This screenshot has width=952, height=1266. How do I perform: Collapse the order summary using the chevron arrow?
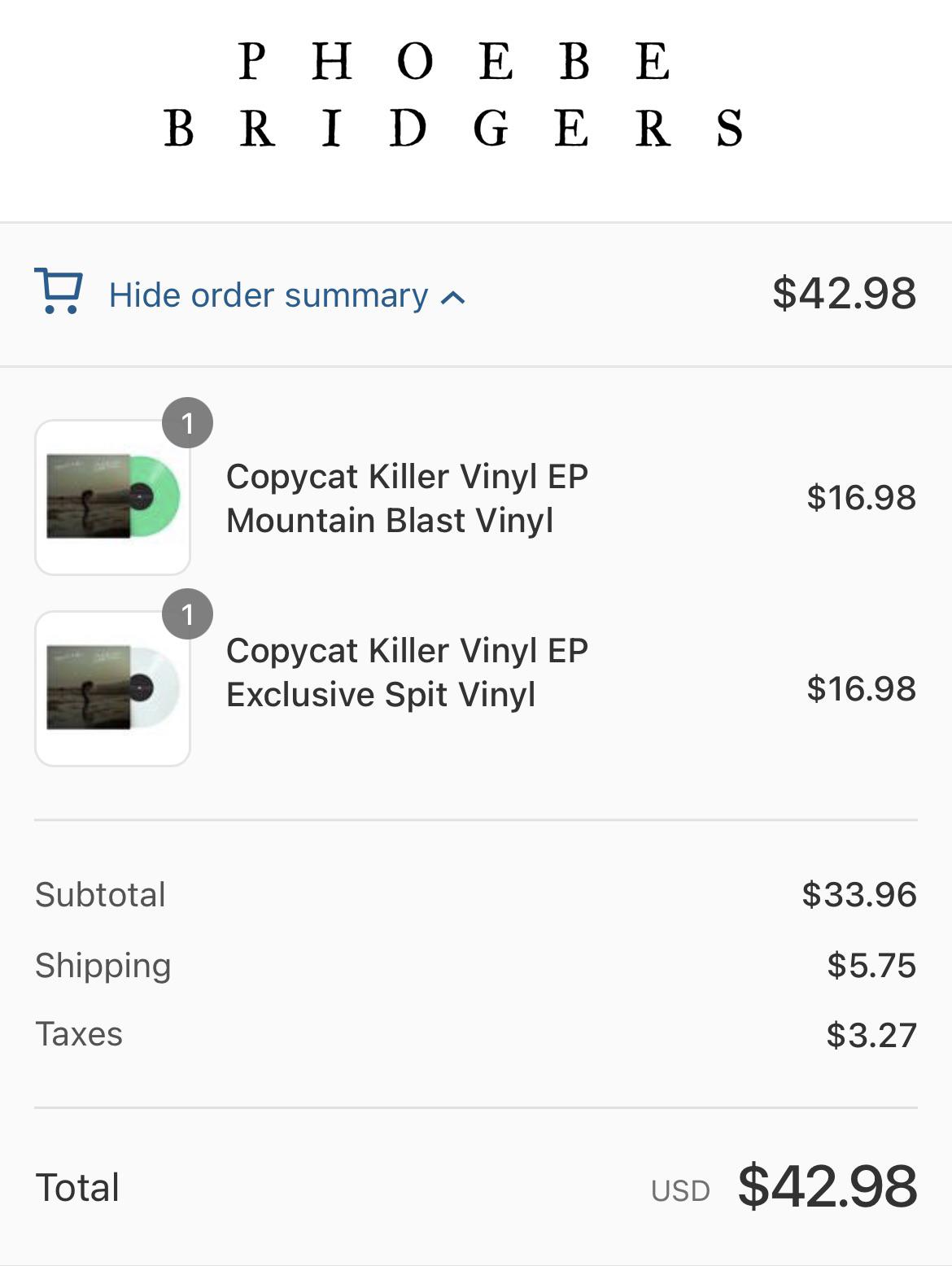coord(453,298)
